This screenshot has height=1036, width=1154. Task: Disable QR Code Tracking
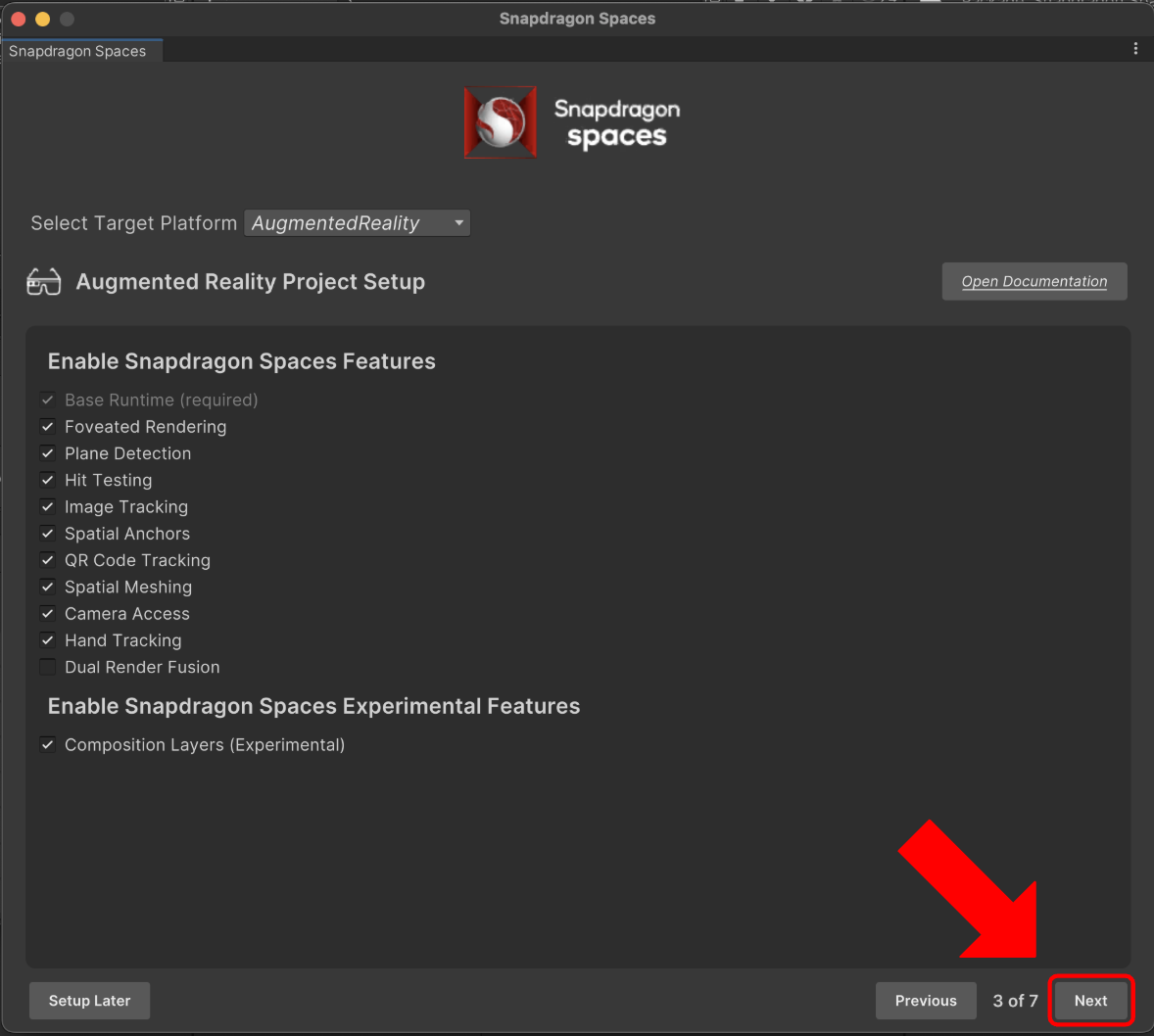pyautogui.click(x=48, y=560)
